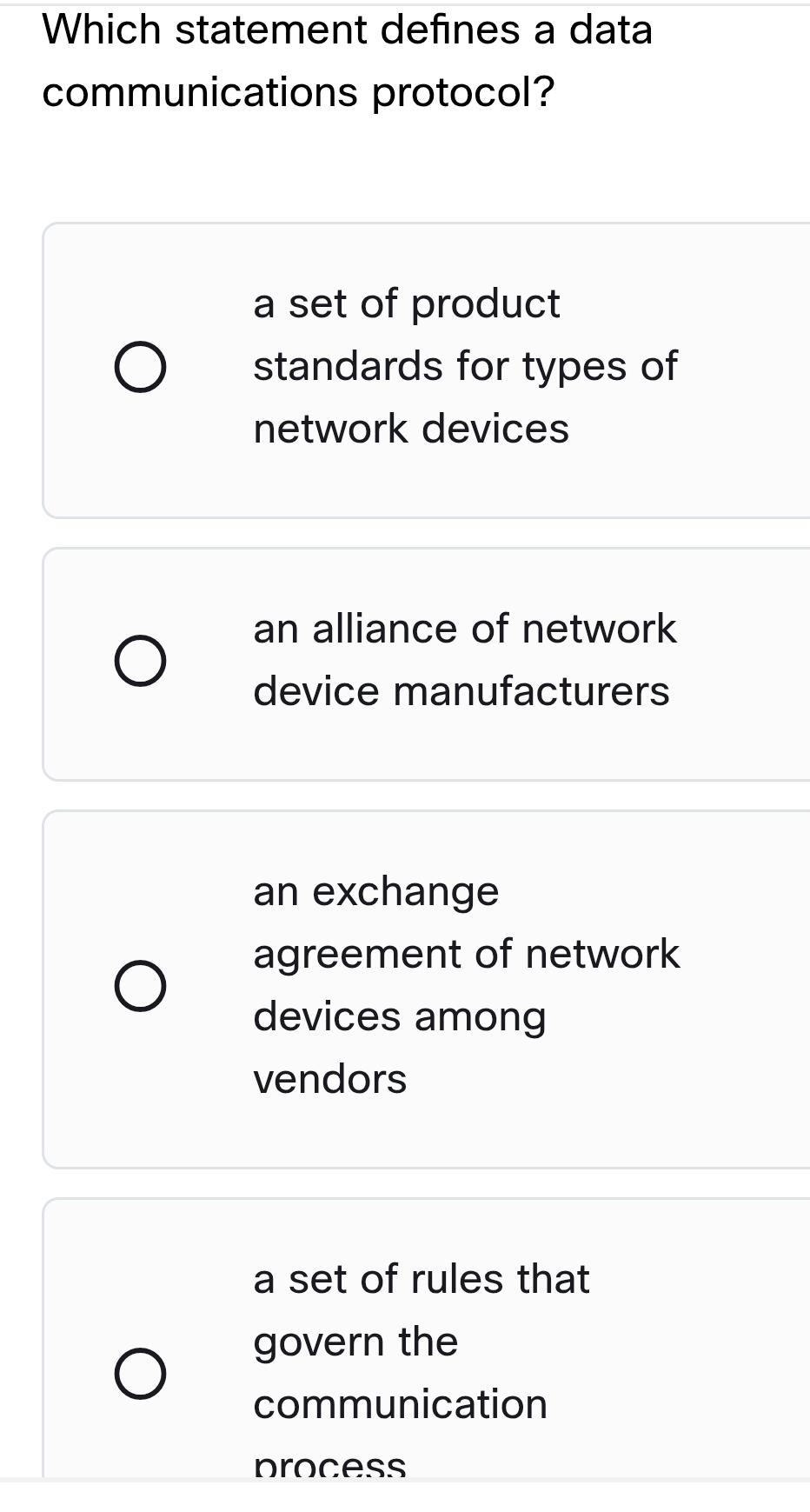Image resolution: width=810 pixels, height=1512 pixels.
Task: Click the "a set of product standards" answer text
Action: coord(407,304)
